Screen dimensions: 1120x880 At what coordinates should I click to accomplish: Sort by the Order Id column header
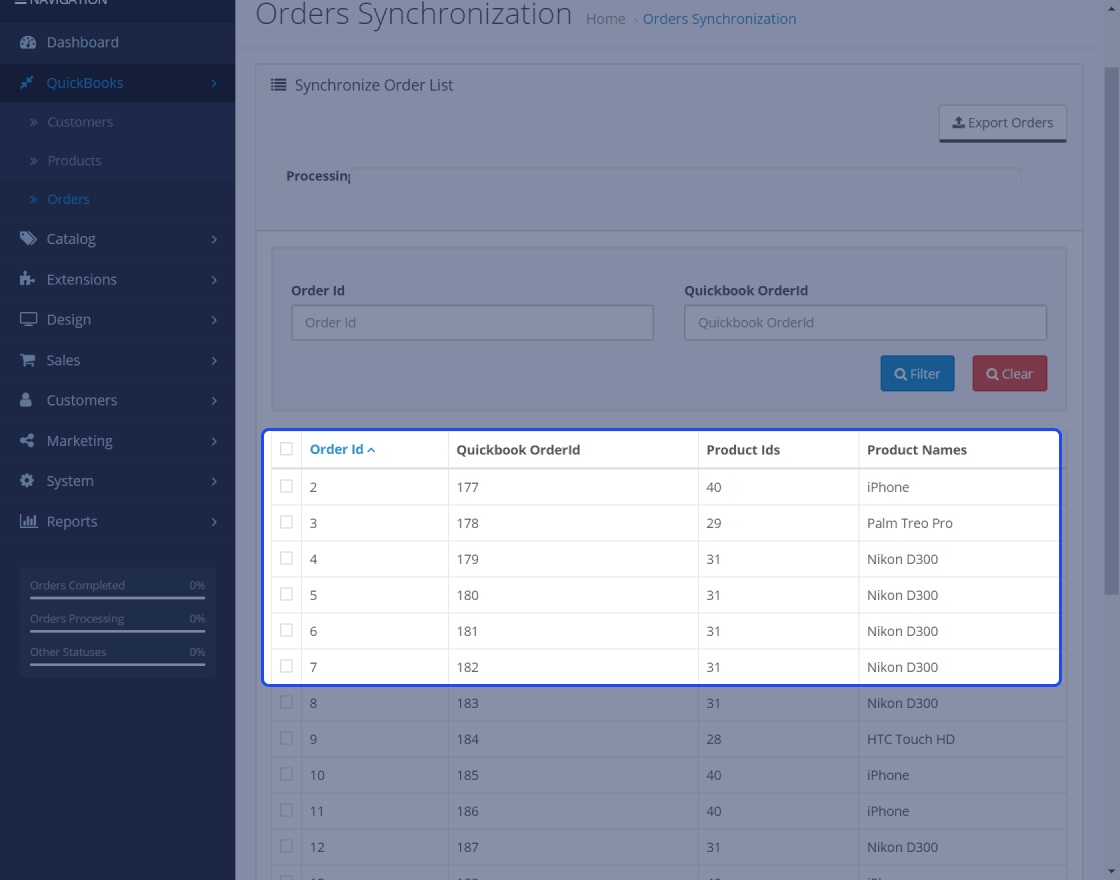pos(342,449)
